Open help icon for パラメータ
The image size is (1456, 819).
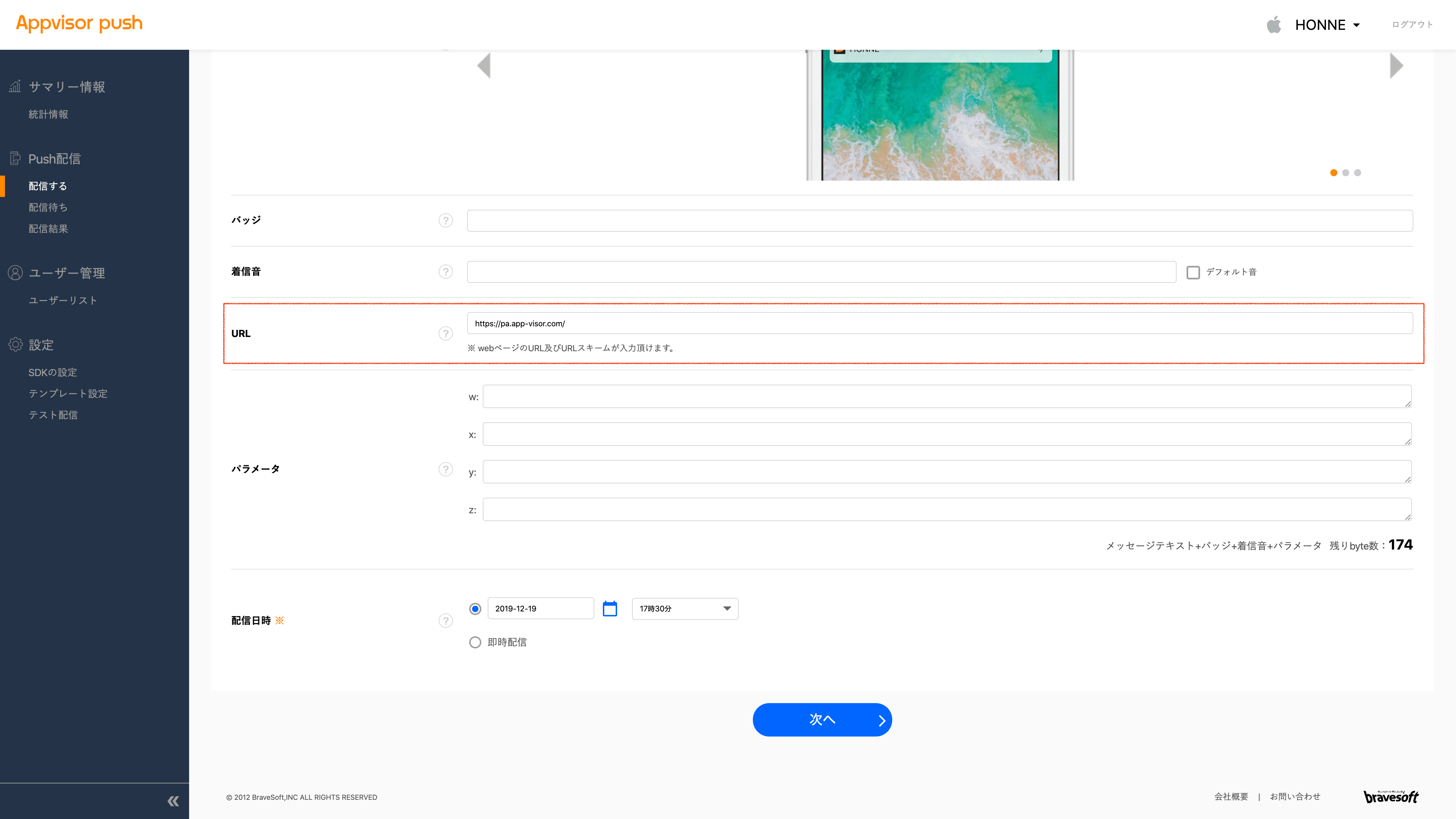(x=445, y=469)
